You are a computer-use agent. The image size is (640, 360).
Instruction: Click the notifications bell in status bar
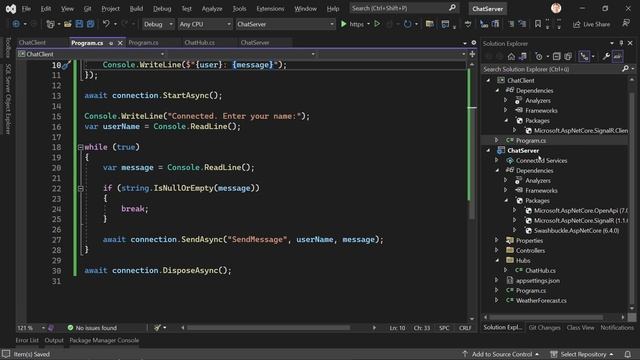coord(628,354)
